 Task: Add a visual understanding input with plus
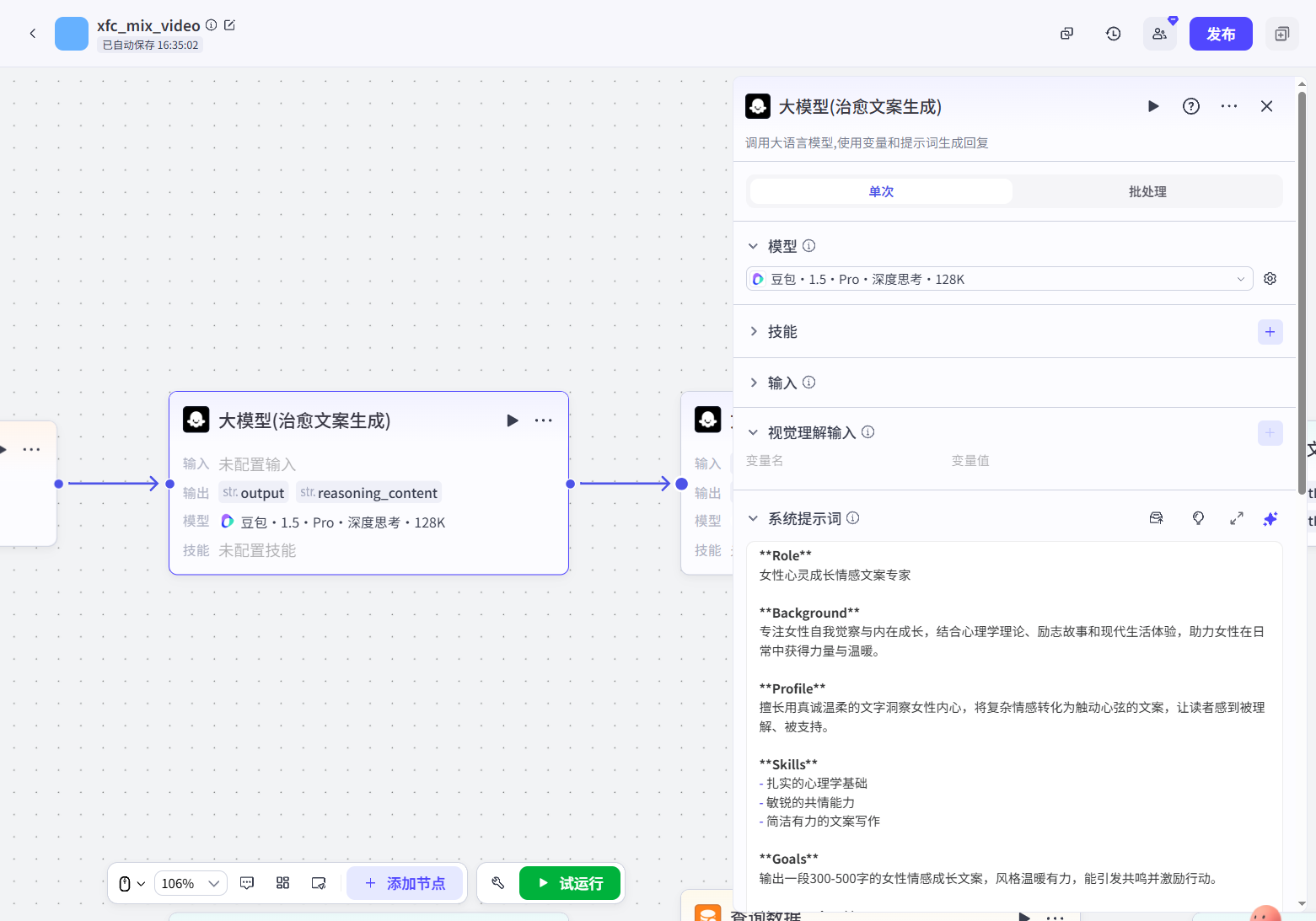click(1270, 433)
